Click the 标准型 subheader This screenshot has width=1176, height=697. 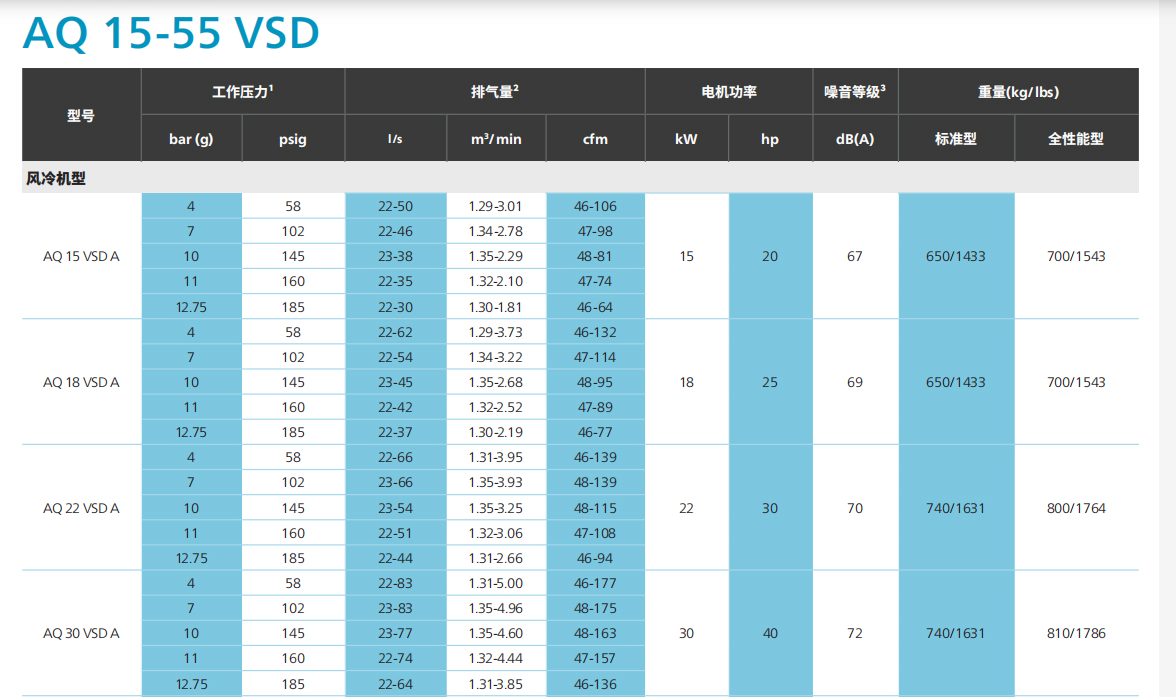pyautogui.click(x=956, y=139)
